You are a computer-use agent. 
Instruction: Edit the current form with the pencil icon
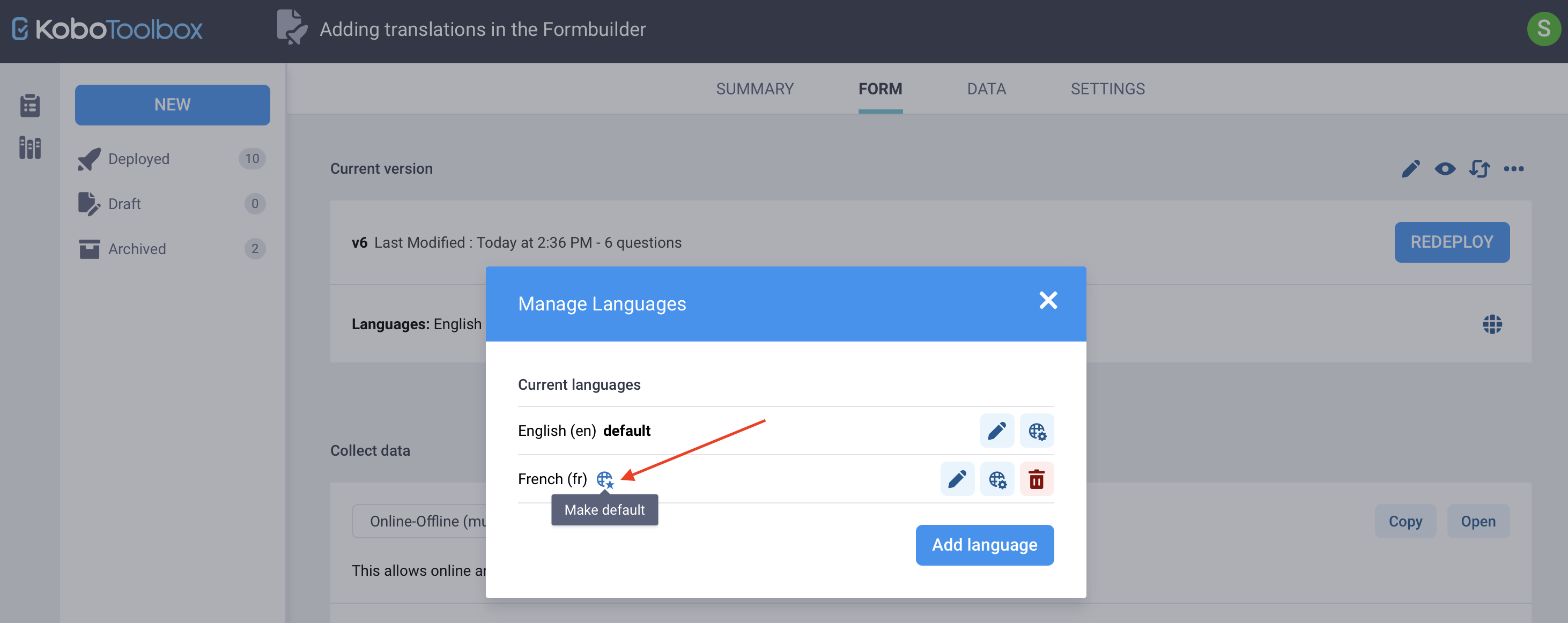click(1411, 169)
